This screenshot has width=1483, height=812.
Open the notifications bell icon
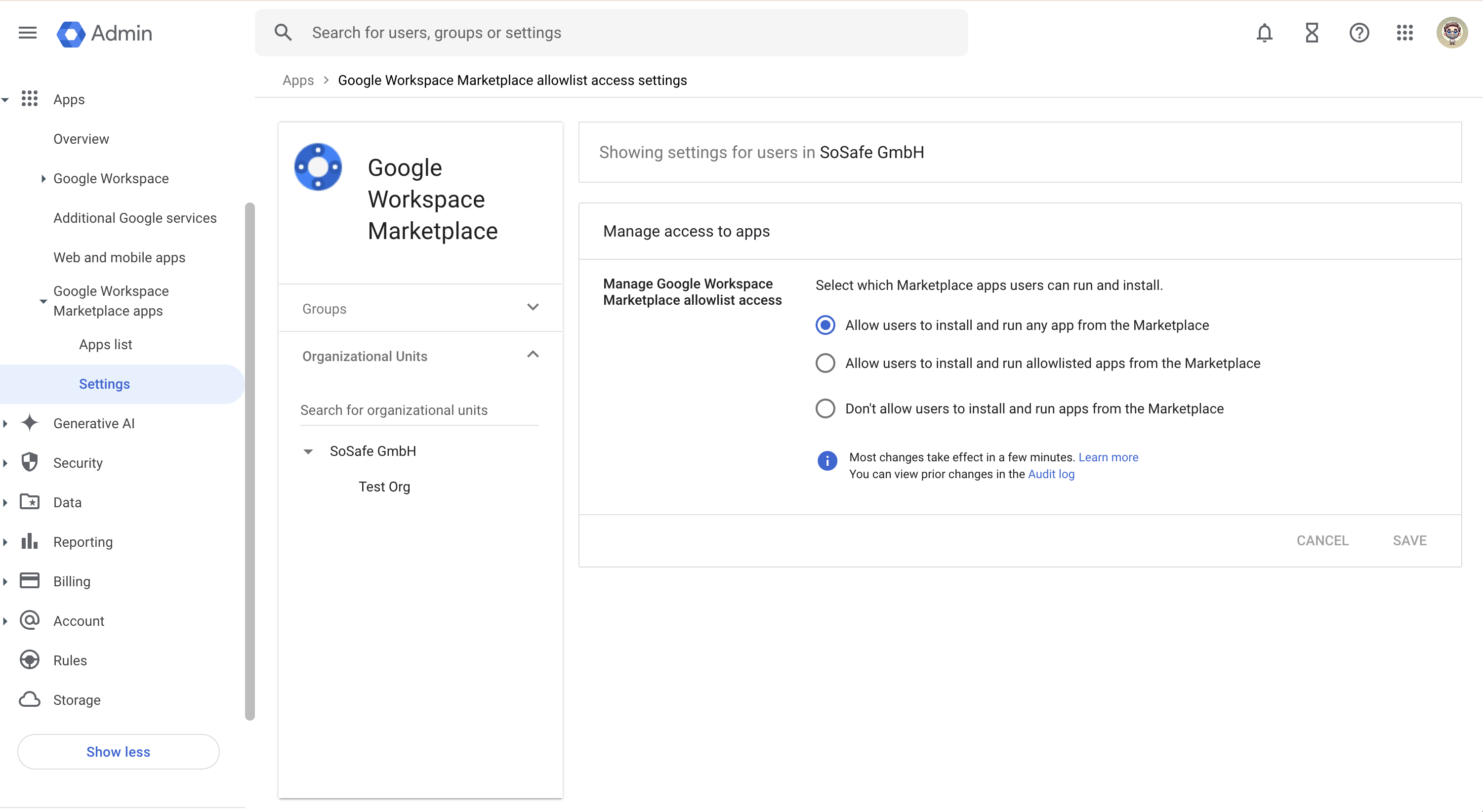[x=1264, y=33]
